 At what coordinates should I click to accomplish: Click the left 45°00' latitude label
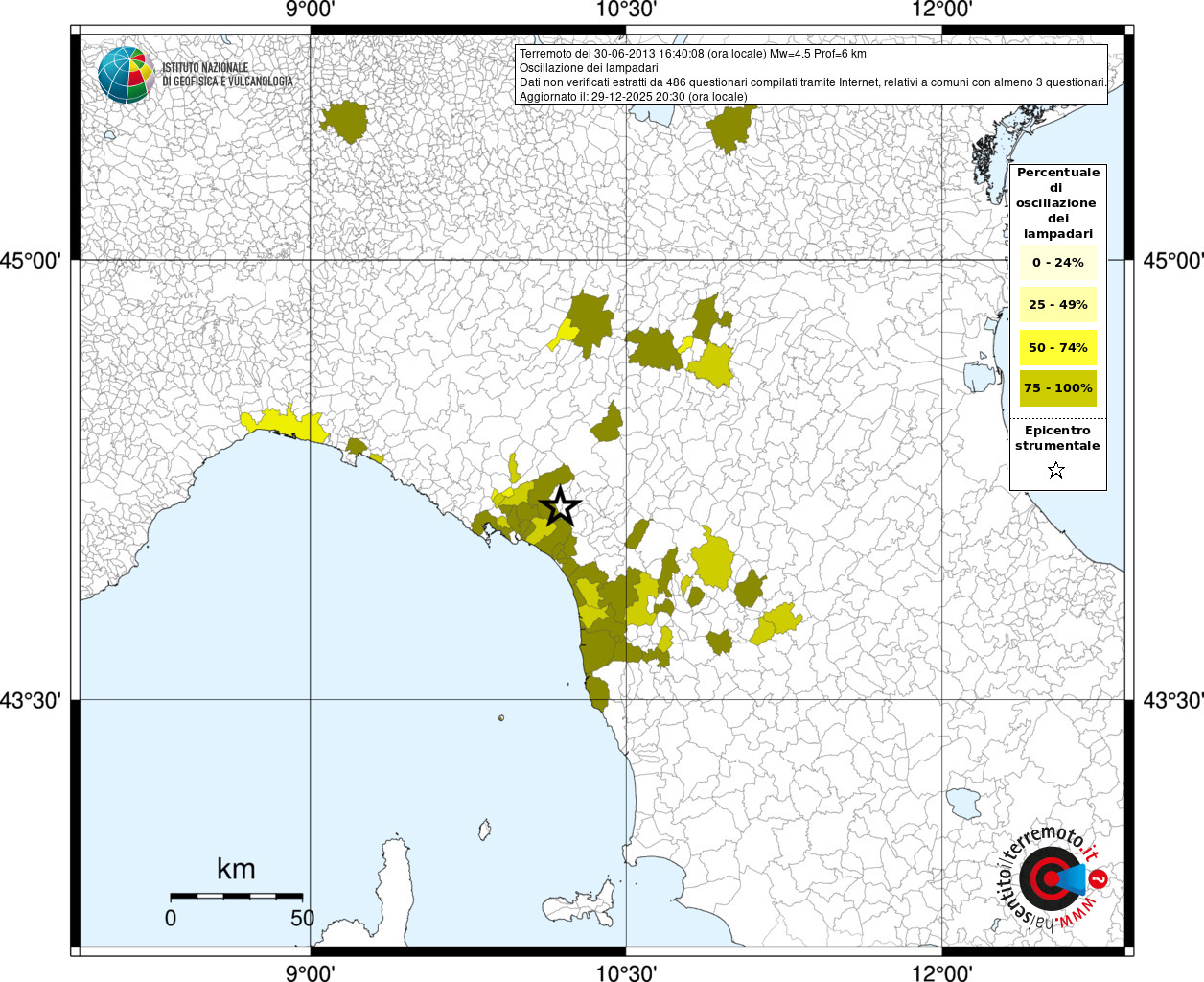pos(31,260)
